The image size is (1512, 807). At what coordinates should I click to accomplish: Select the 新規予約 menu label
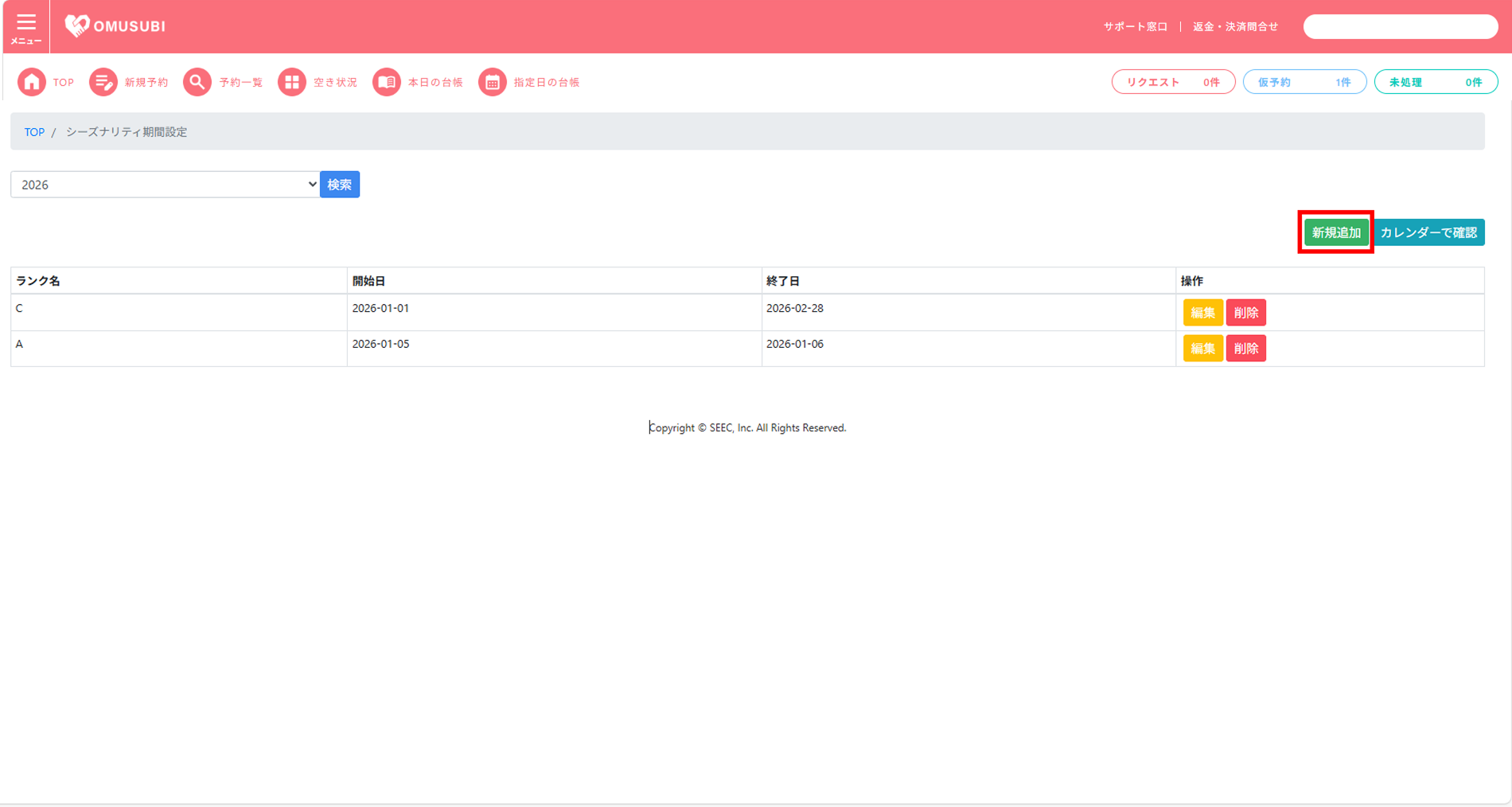point(146,83)
